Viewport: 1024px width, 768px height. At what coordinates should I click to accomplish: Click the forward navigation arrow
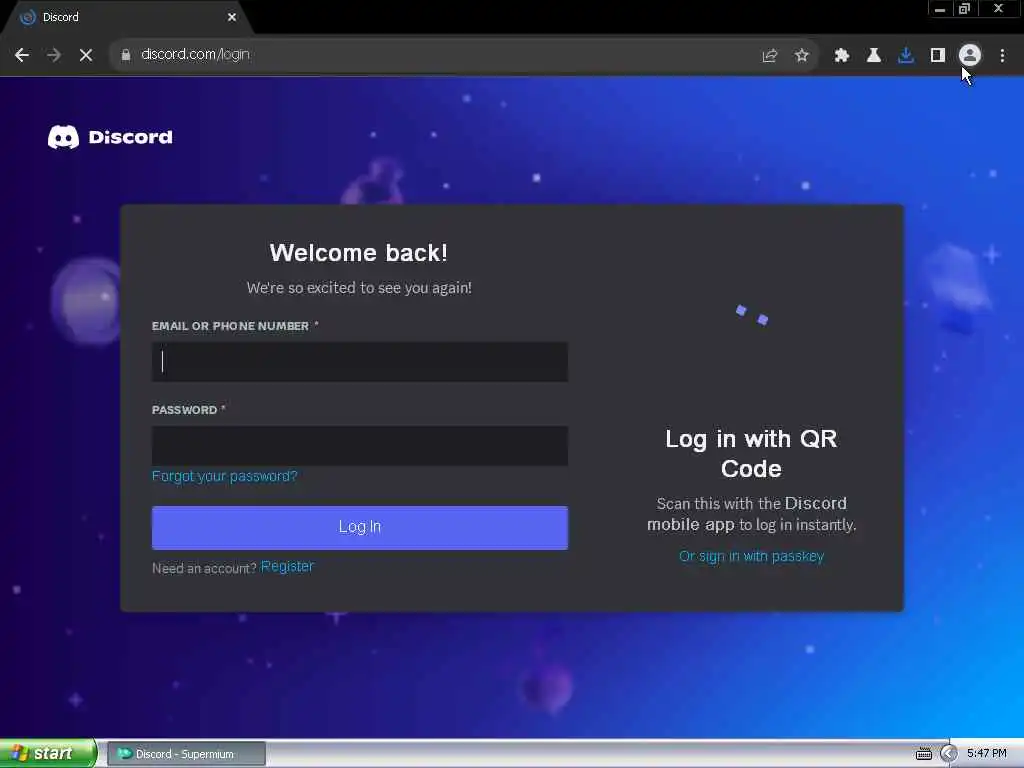[x=54, y=55]
